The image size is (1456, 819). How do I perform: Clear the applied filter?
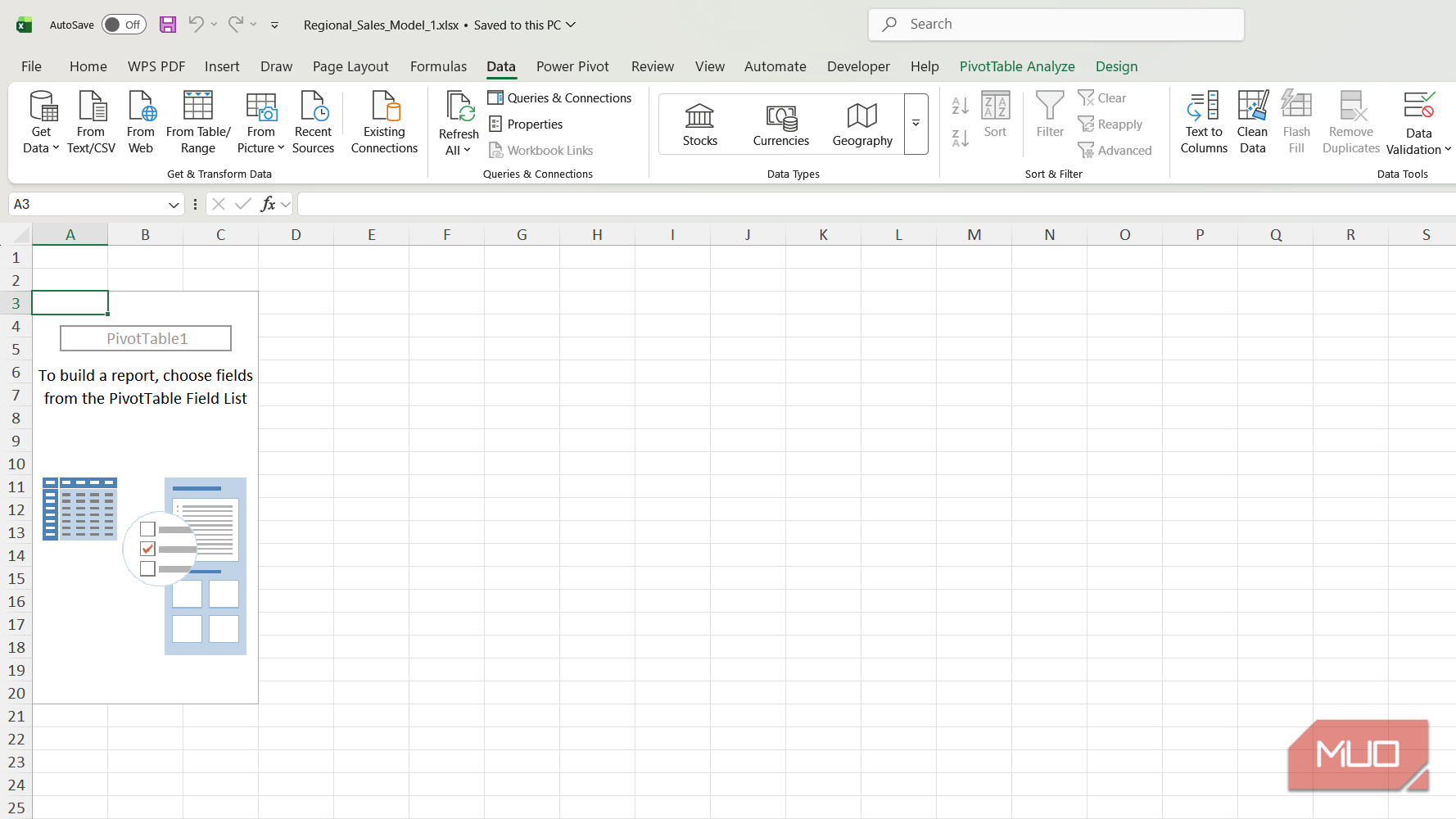1102,98
